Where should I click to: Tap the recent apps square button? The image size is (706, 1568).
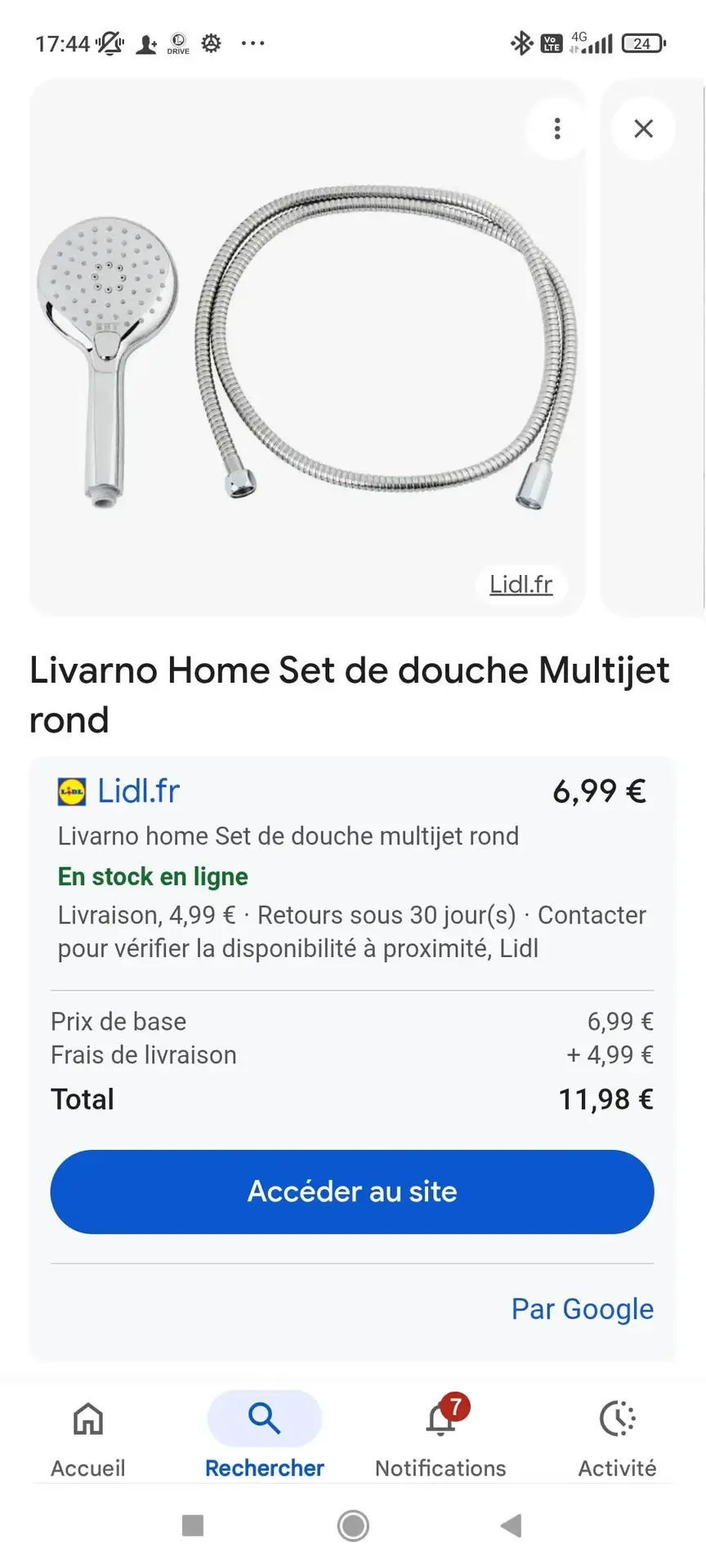193,1525
